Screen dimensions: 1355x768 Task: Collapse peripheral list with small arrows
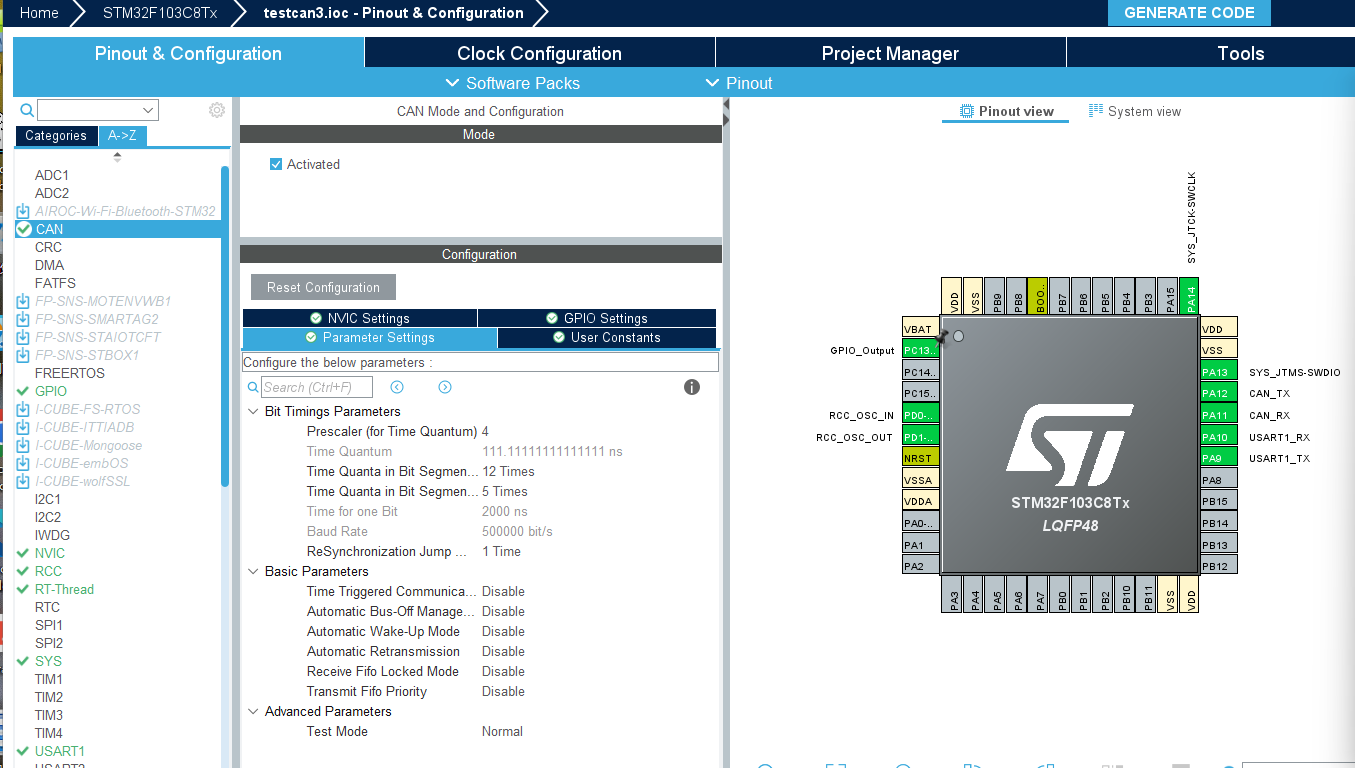117,156
